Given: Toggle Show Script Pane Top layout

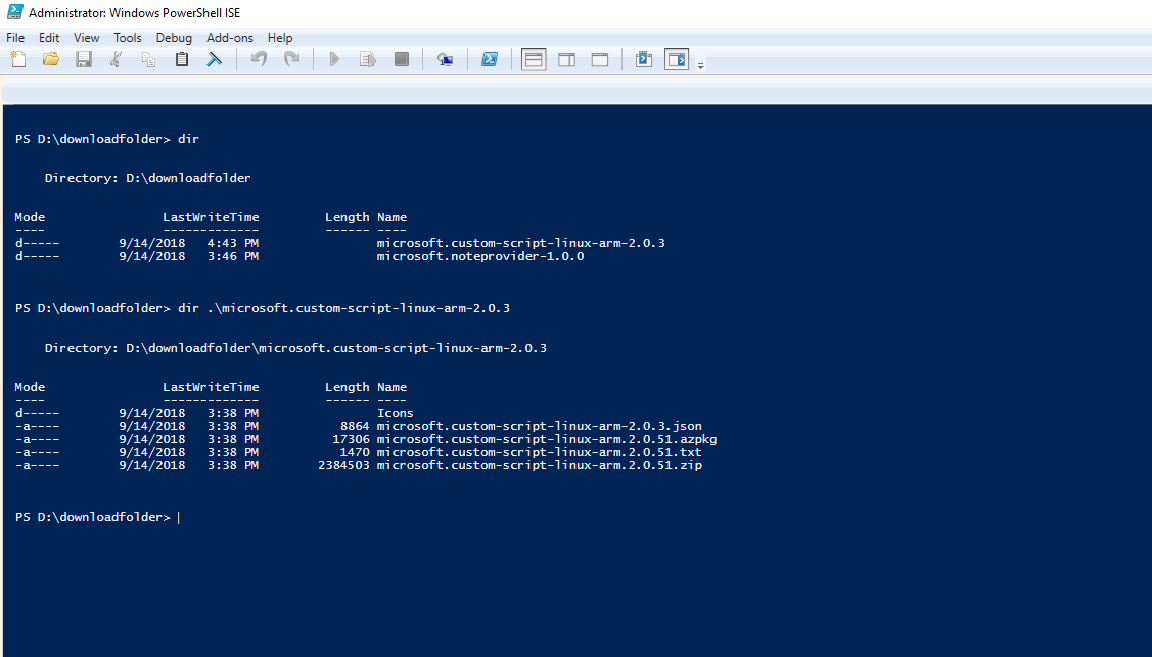Looking at the screenshot, I should tap(533, 60).
